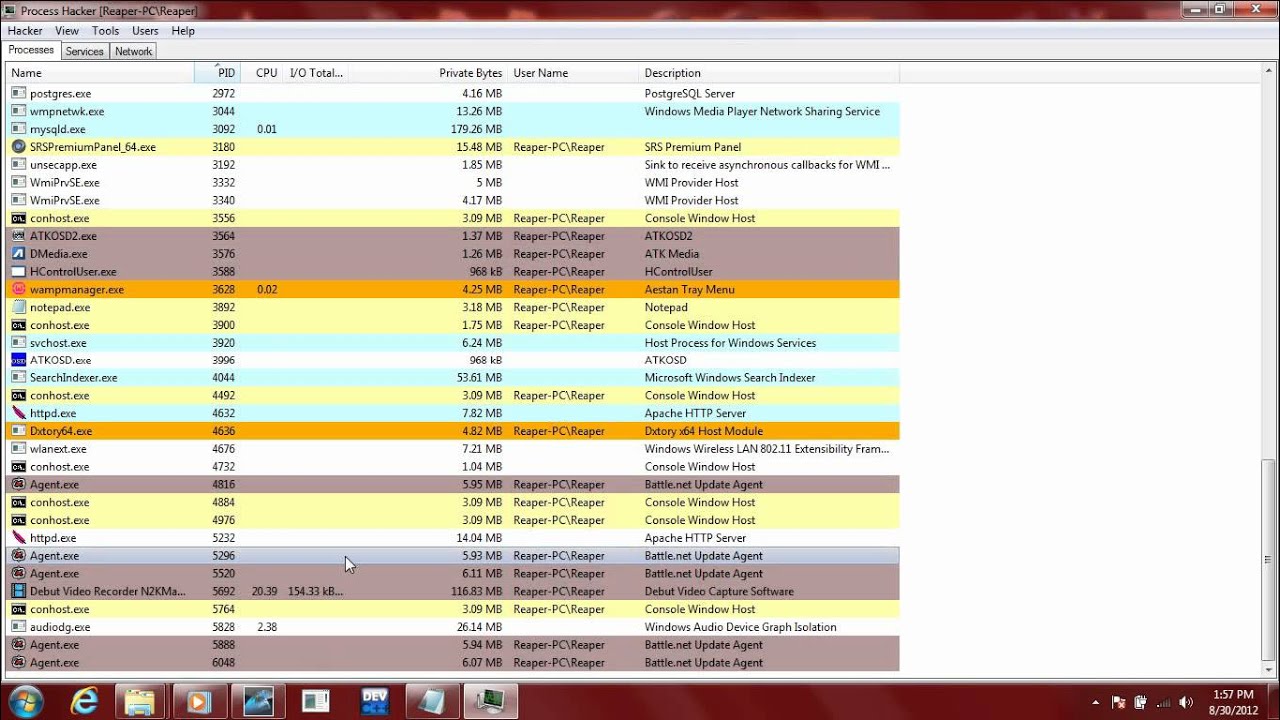
Task: Click the audiodg.exe icon
Action: pyautogui.click(x=18, y=627)
